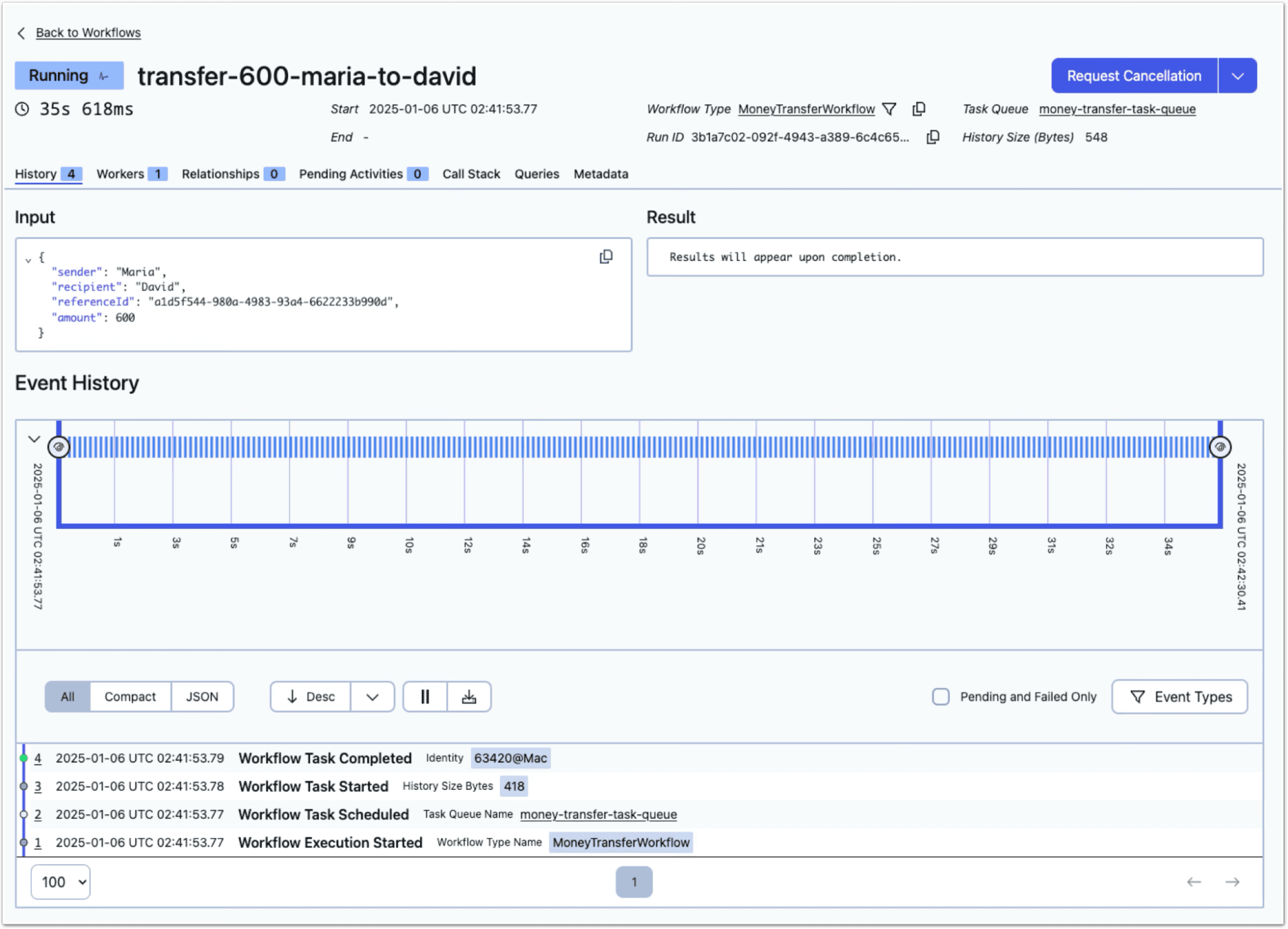Screen dimensions: 1288x929
Task: Copy the Run ID
Action: click(x=932, y=137)
